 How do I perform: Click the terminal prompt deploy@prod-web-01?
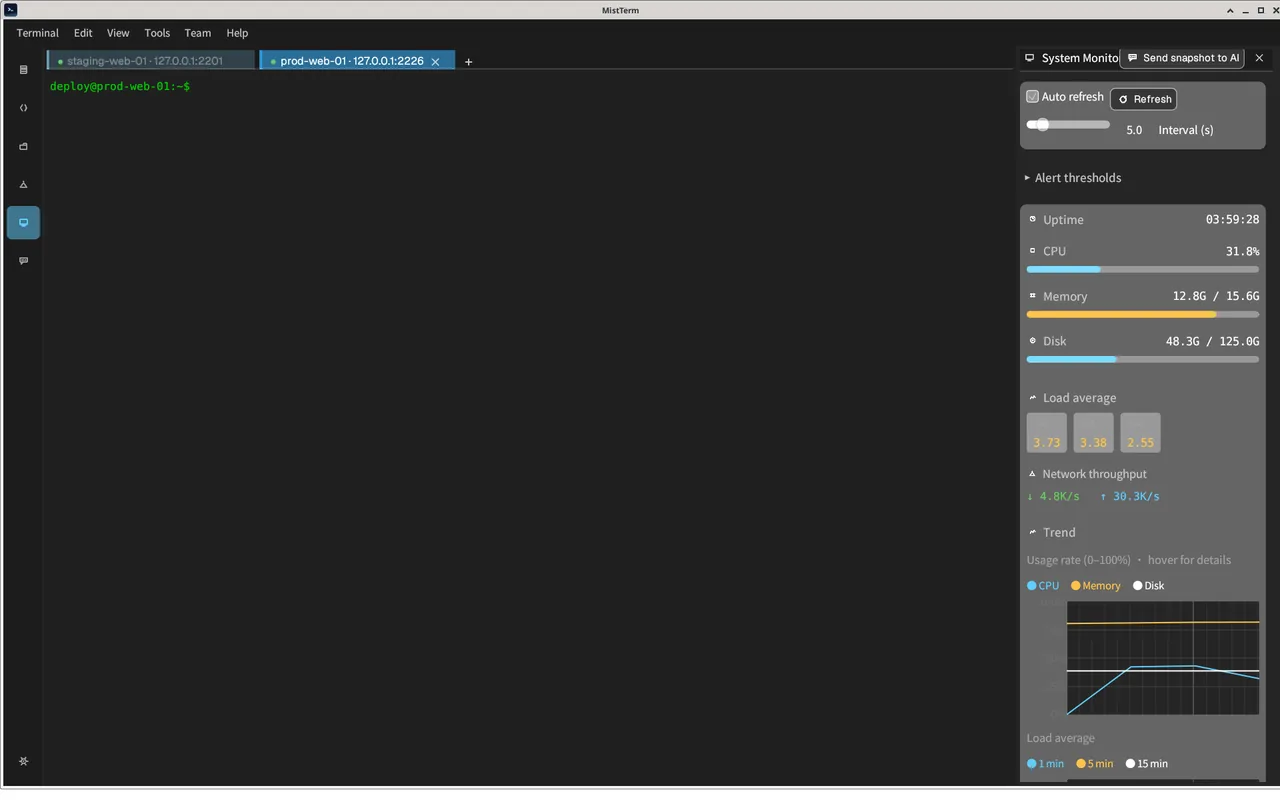[120, 87]
